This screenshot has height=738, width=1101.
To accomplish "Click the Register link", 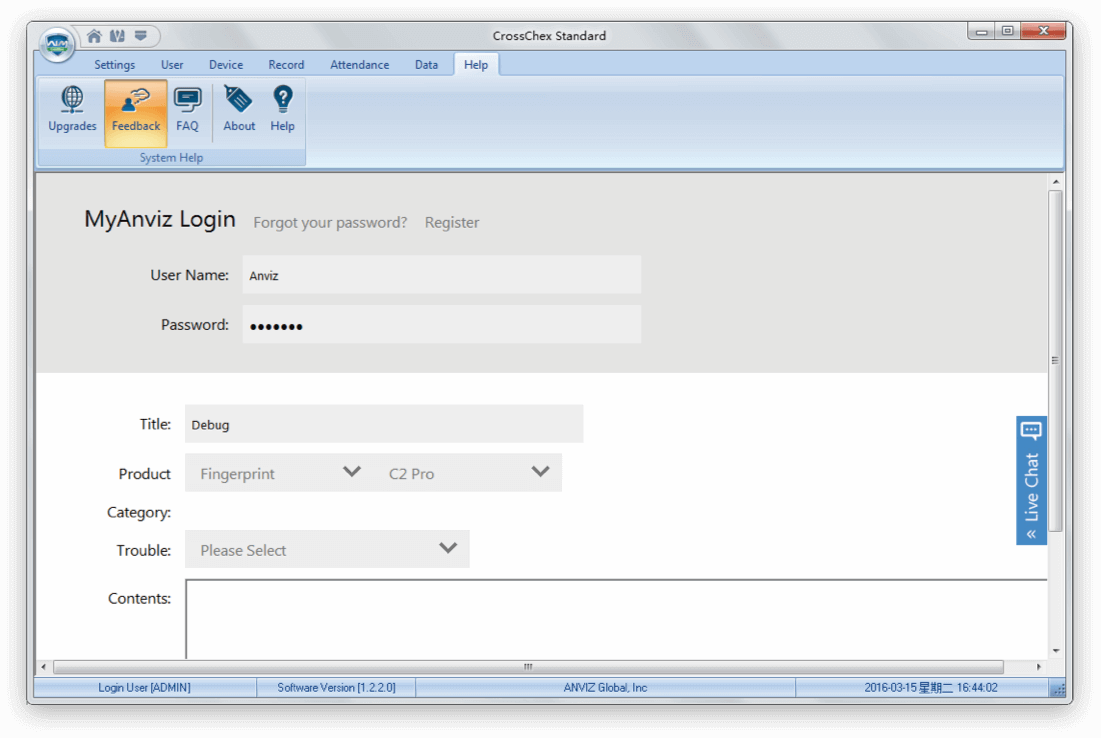I will 452,222.
